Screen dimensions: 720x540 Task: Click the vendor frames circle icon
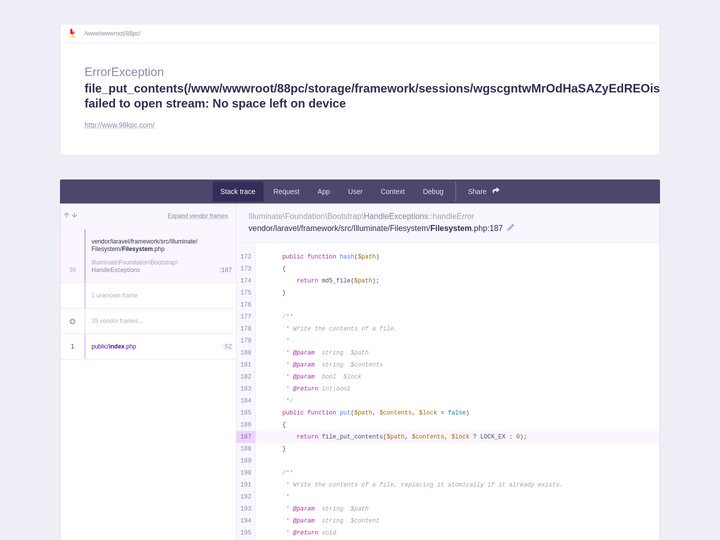tap(73, 321)
